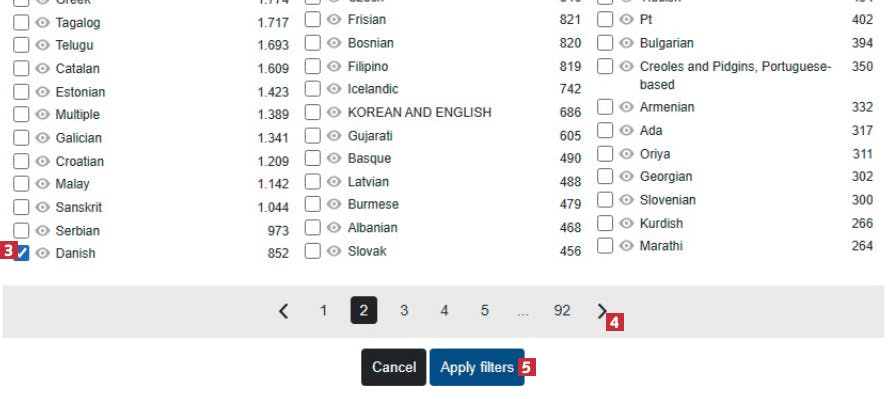Click the eye icon next to Sanskrit
The height and width of the screenshot is (399, 888).
[x=42, y=207]
